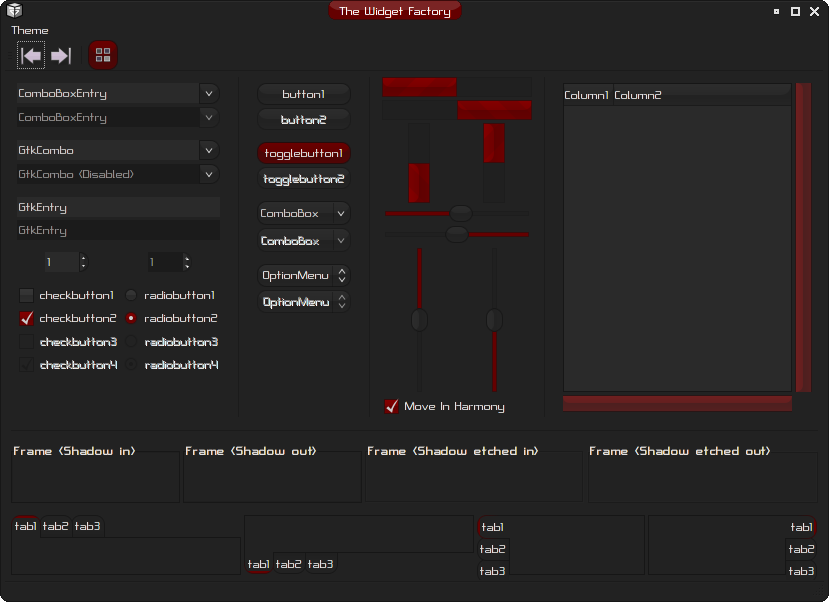This screenshot has height=602, width=829.
Task: Open the GtkCombo (Disabled) dropdown arrow
Action: [x=209, y=174]
